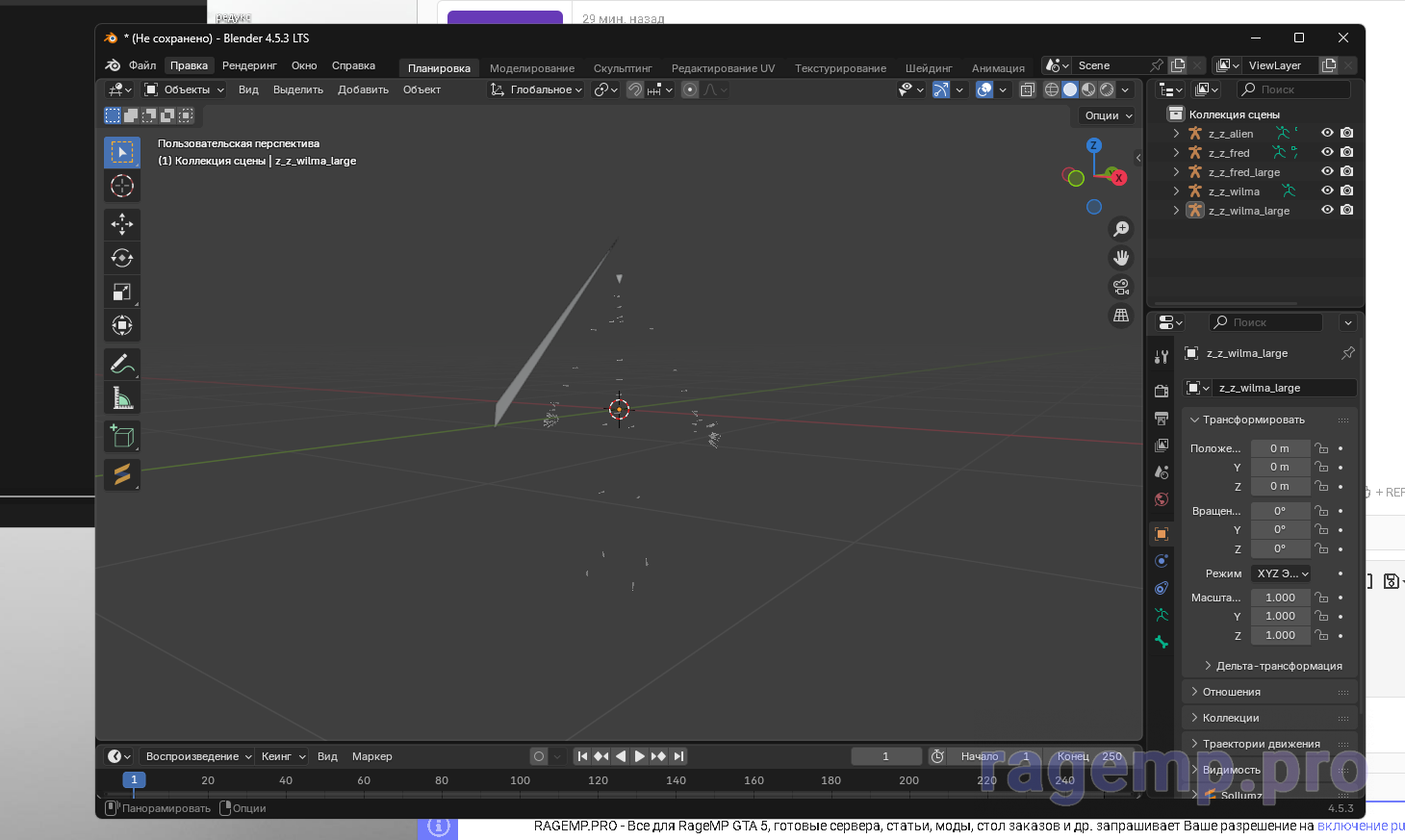This screenshot has width=1405, height=840.
Task: Disable render for z_z_wilma_large
Action: point(1347,211)
